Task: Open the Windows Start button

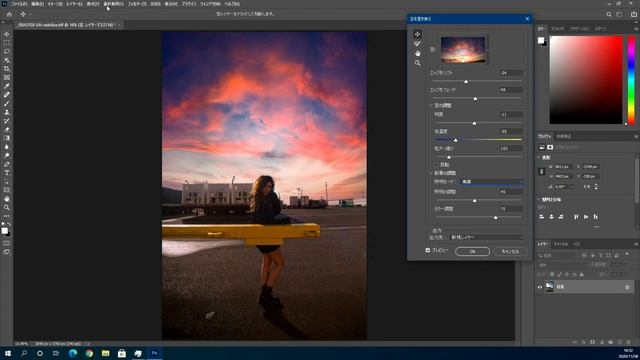Action: click(x=8, y=353)
